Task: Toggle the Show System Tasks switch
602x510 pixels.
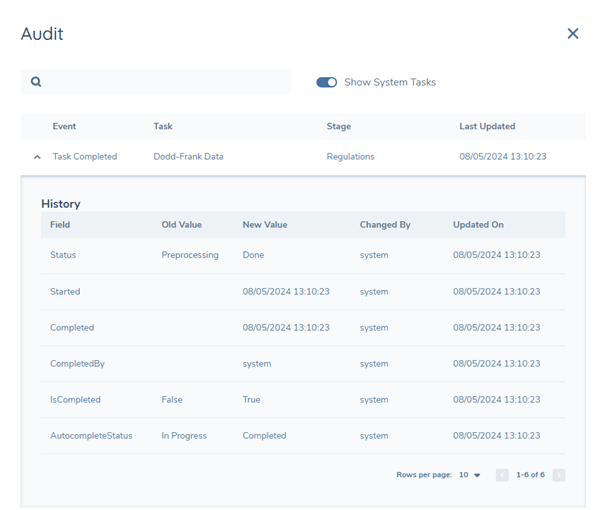Action: [326, 82]
